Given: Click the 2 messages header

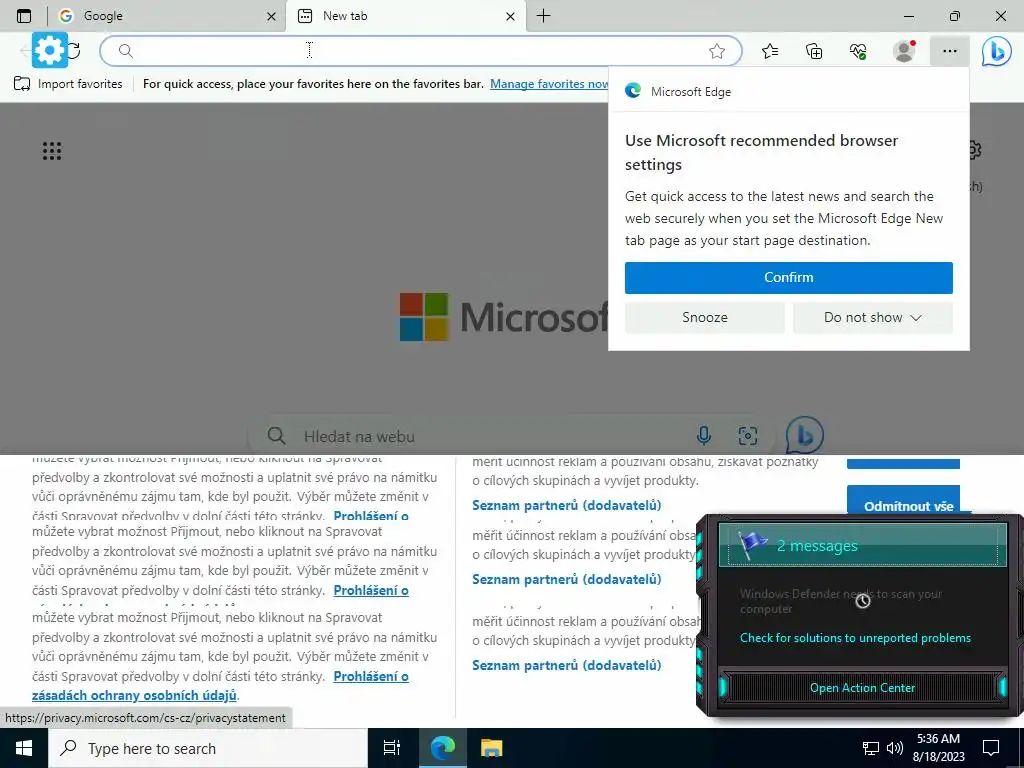Looking at the screenshot, I should click(x=862, y=545).
